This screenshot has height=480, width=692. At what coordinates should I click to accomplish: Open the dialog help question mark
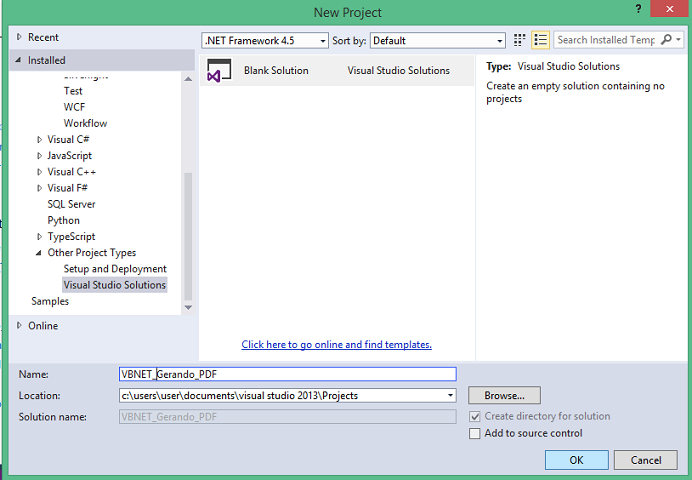pos(638,9)
